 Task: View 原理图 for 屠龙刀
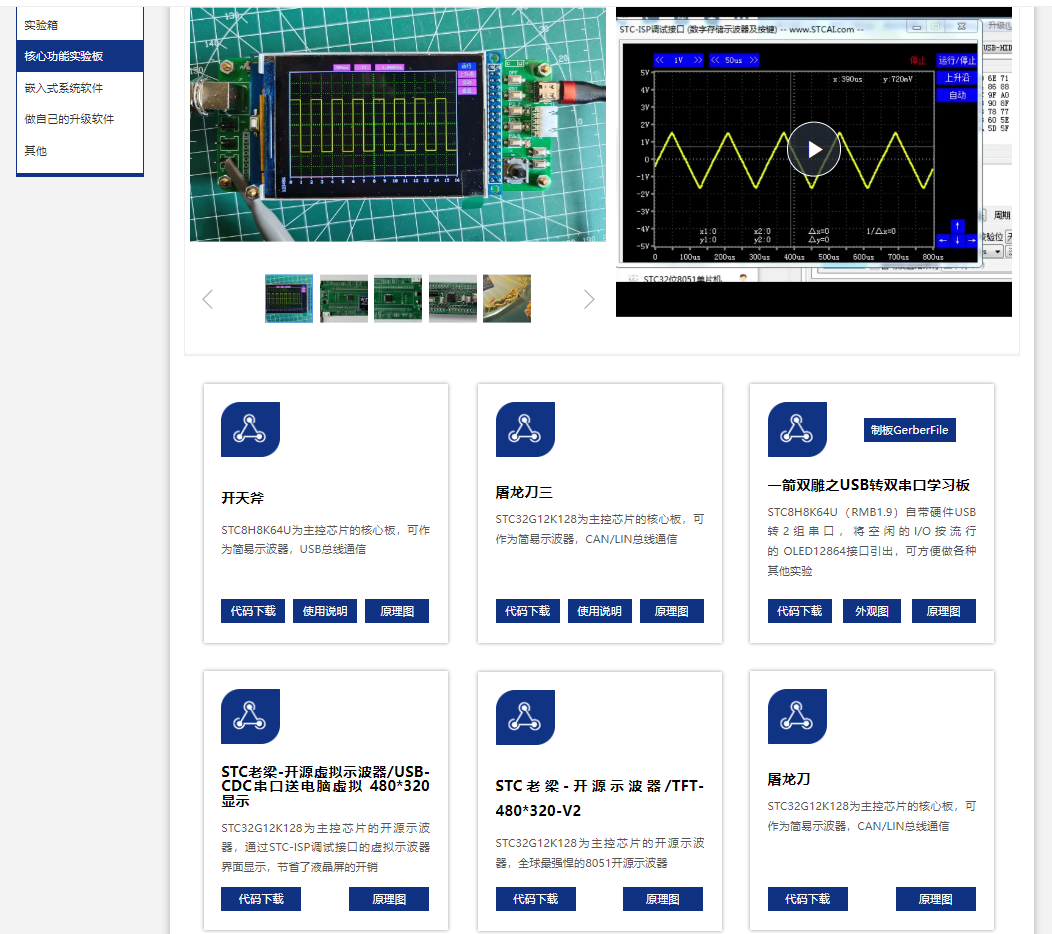935,899
